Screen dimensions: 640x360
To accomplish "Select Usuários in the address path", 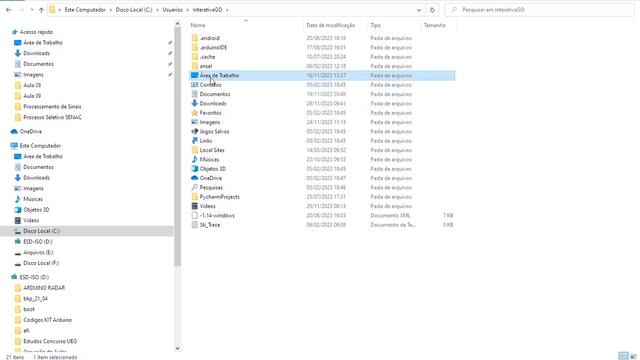I will point(173,10).
